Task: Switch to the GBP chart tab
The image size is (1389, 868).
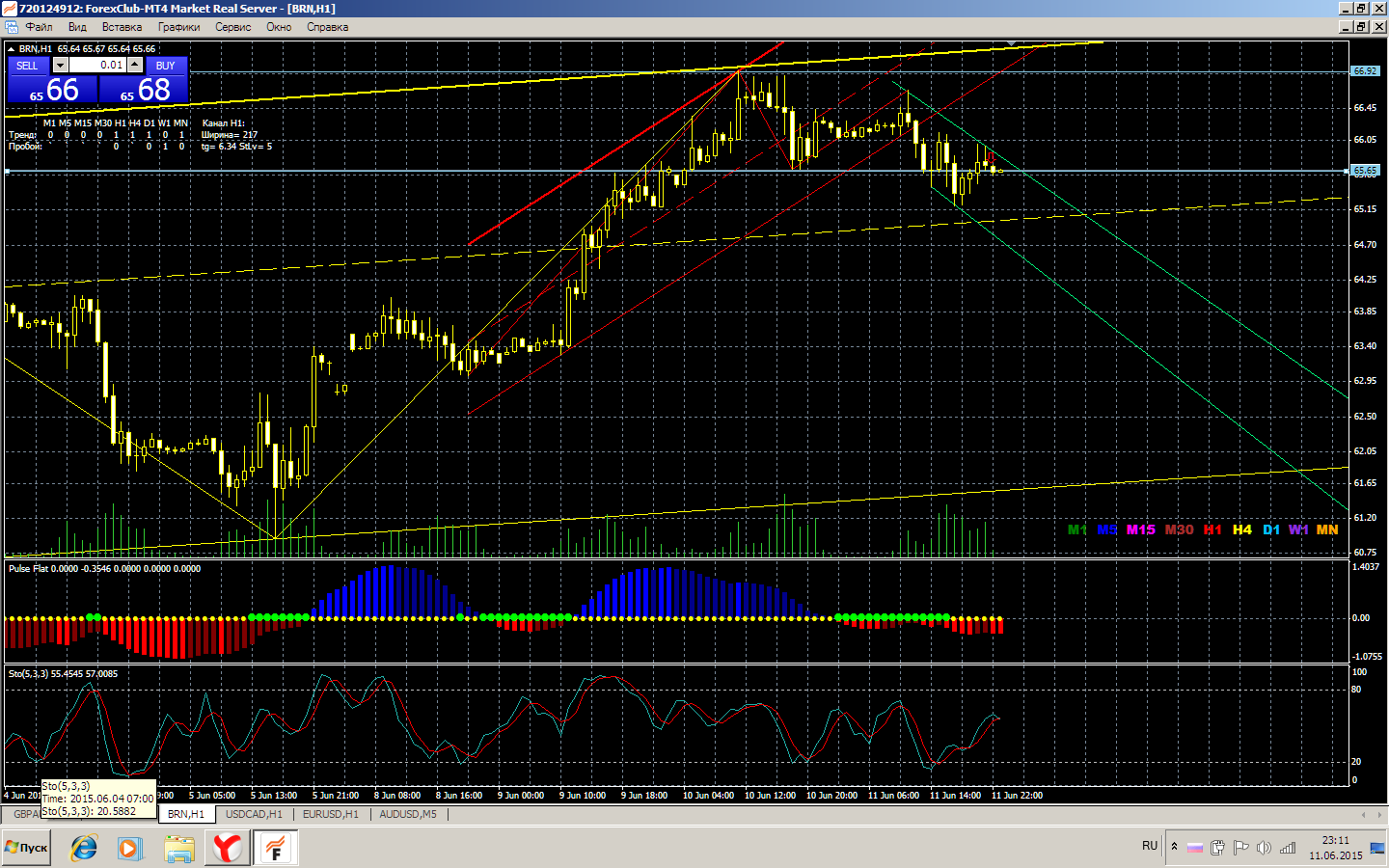Action: (x=25, y=814)
